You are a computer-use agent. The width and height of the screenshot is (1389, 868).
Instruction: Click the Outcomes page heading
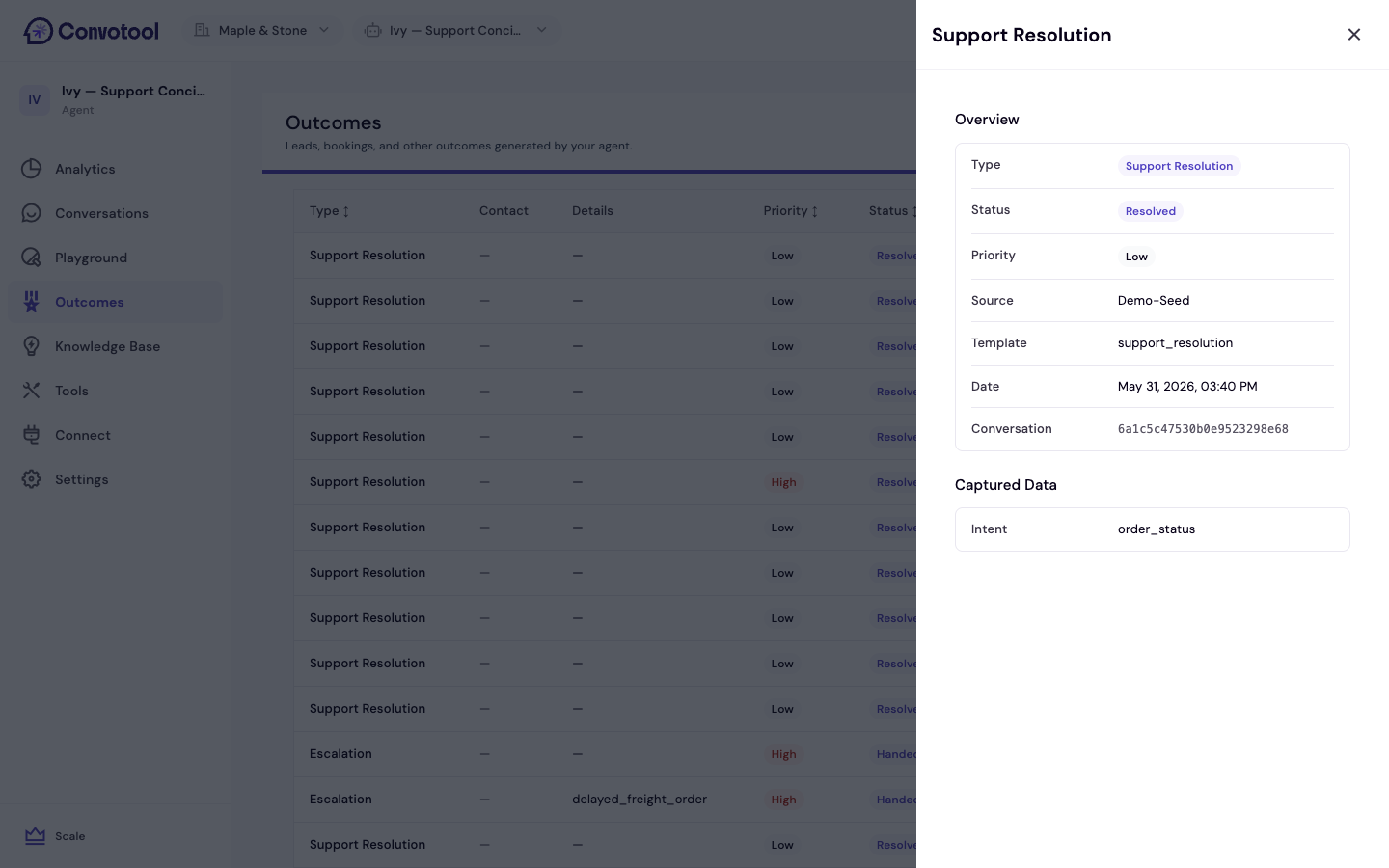(334, 122)
